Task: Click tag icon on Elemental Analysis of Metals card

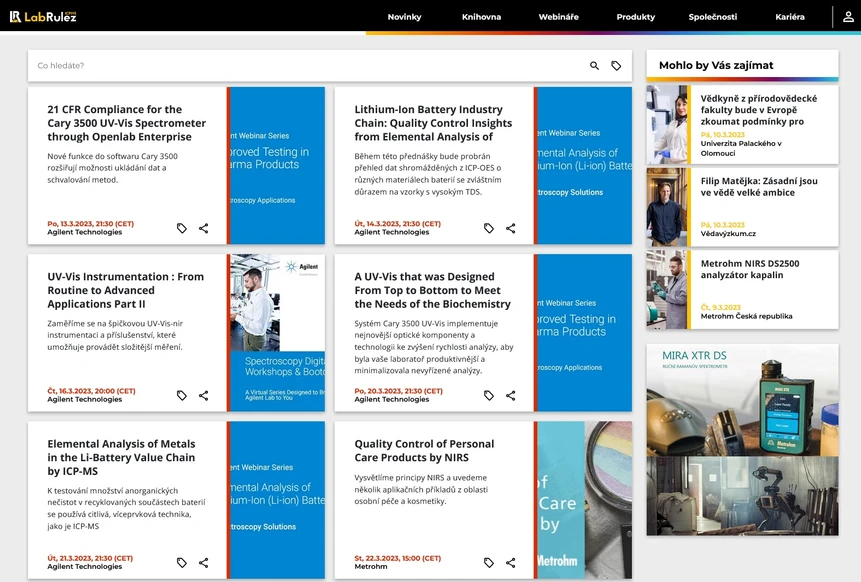Action: (x=182, y=562)
